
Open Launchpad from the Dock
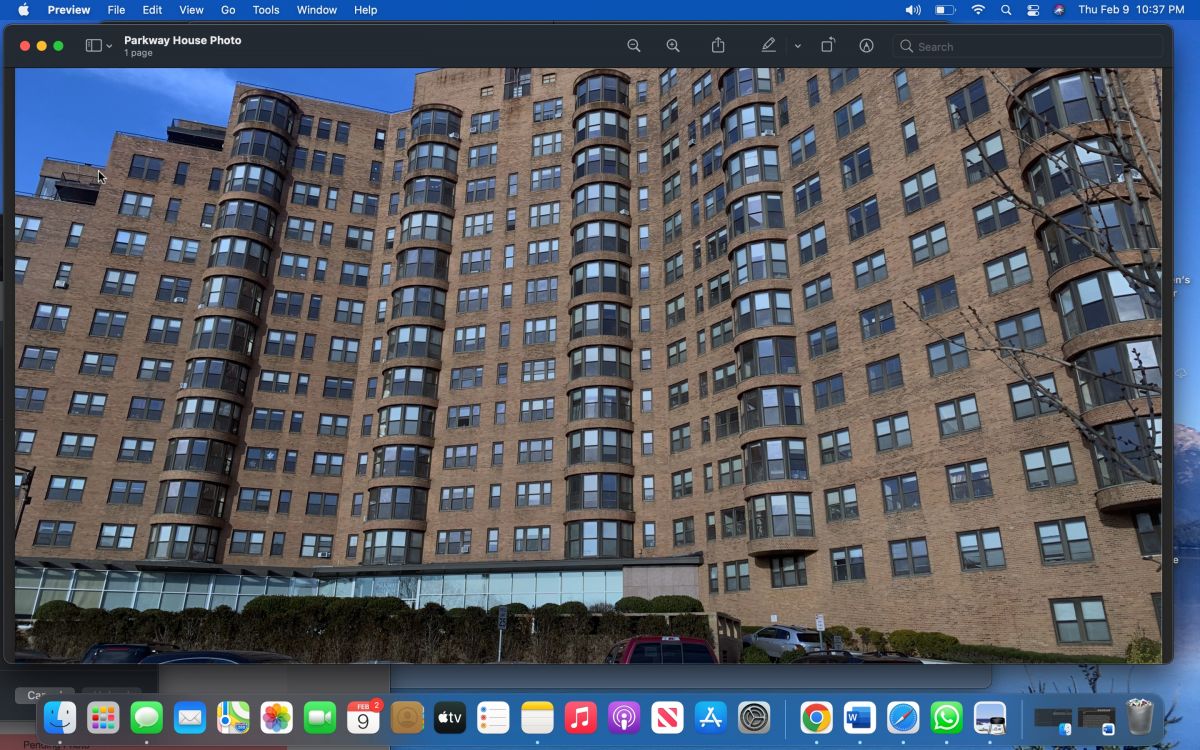click(x=103, y=717)
